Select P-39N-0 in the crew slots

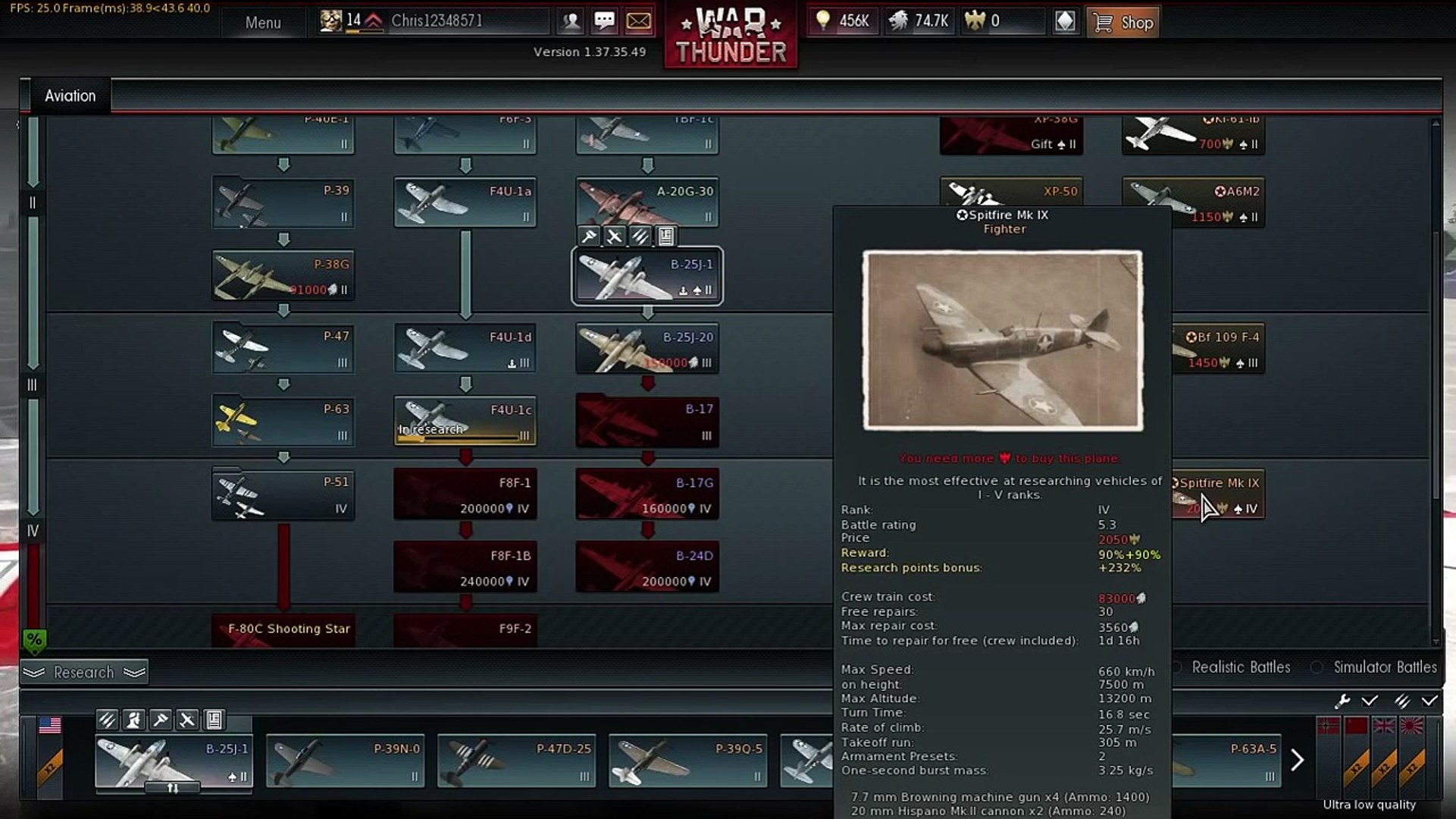pyautogui.click(x=346, y=761)
